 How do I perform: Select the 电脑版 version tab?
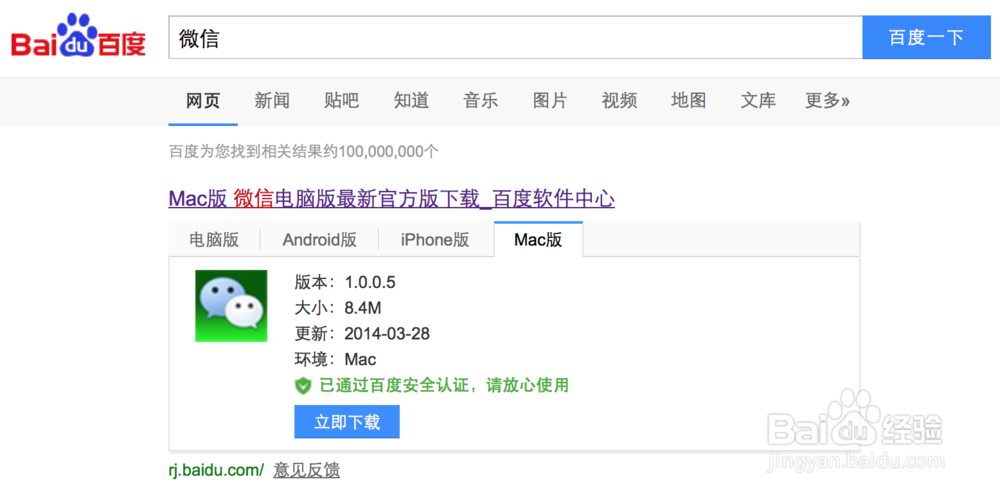[214, 240]
